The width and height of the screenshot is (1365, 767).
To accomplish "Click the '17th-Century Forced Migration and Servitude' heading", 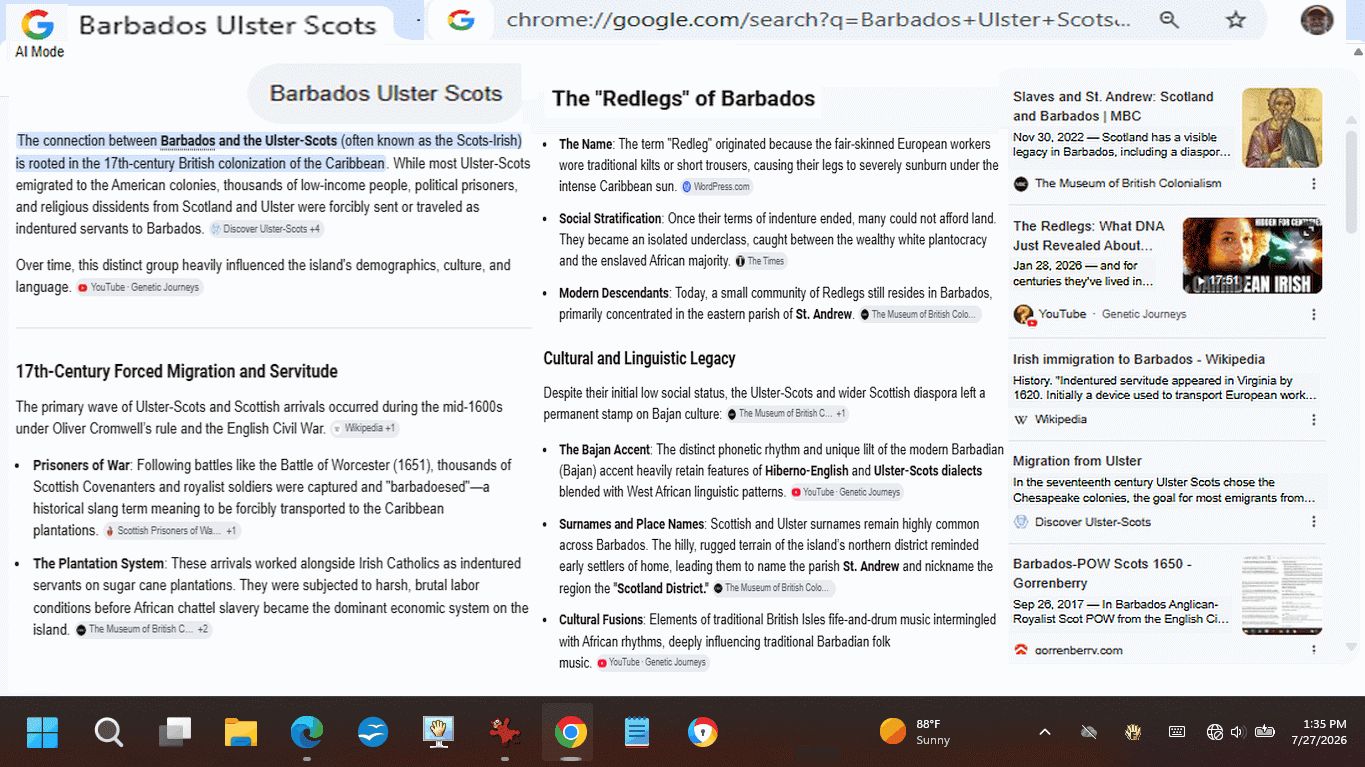I will tap(177, 372).
